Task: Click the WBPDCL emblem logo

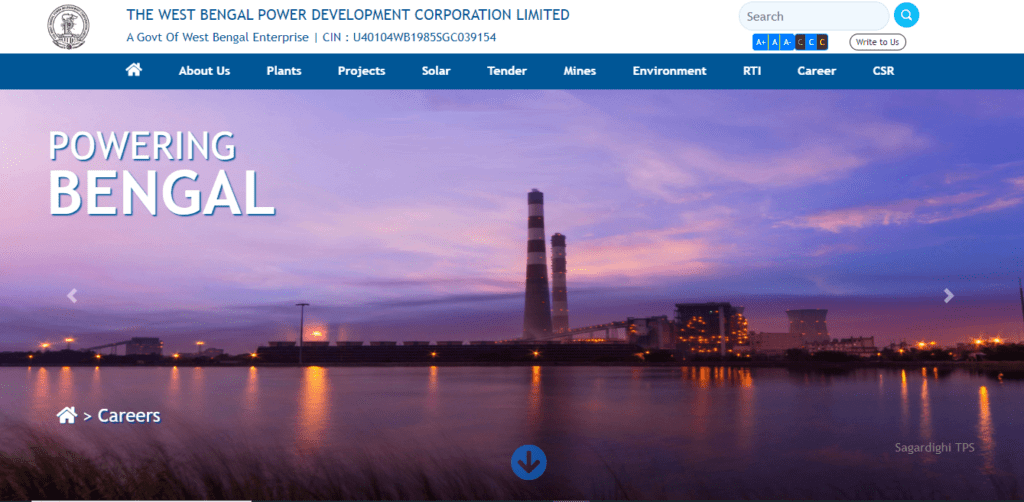Action: pos(68,27)
